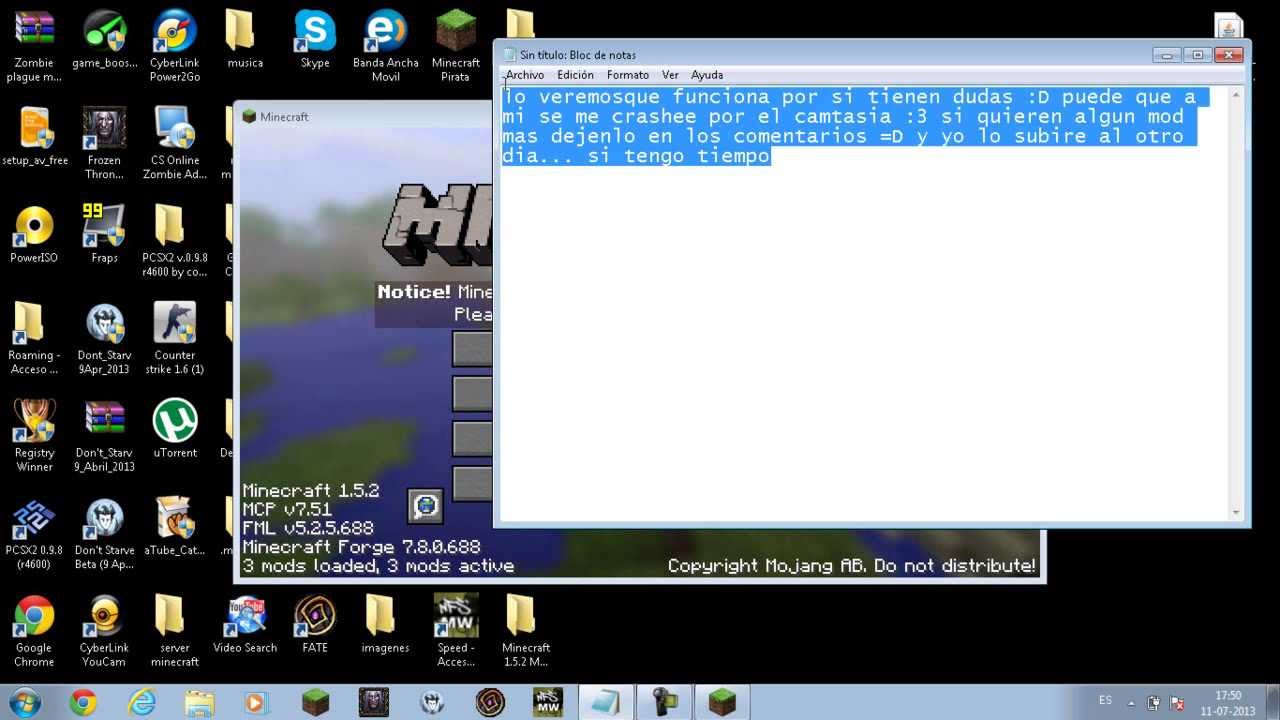Open the Minecraft 1.5.2 M folder

tap(525, 630)
